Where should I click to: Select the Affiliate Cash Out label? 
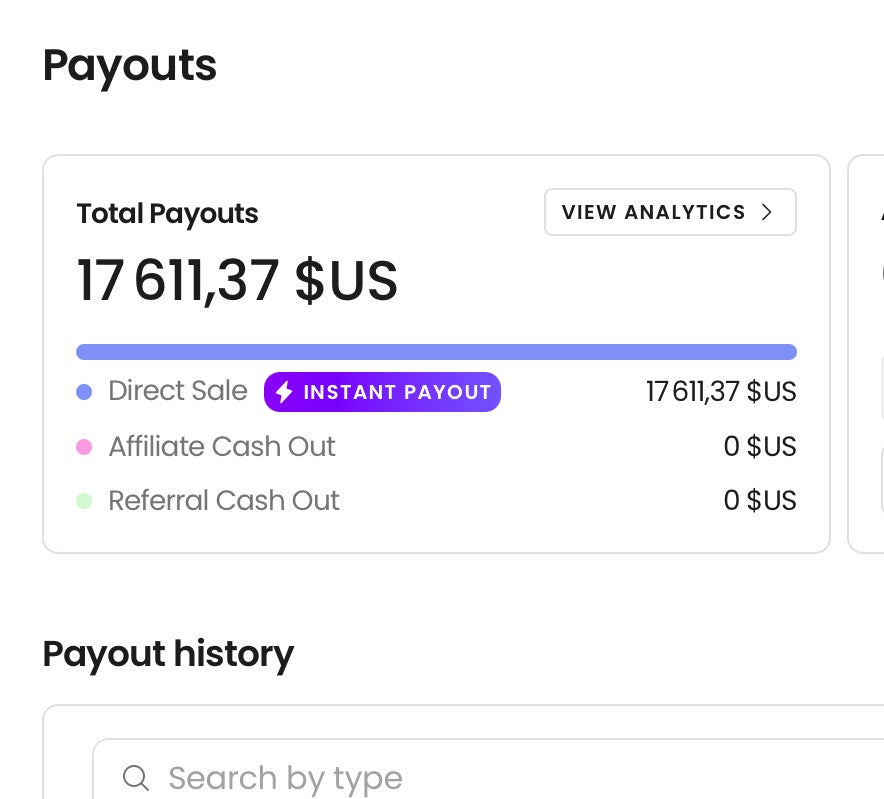[x=222, y=446]
